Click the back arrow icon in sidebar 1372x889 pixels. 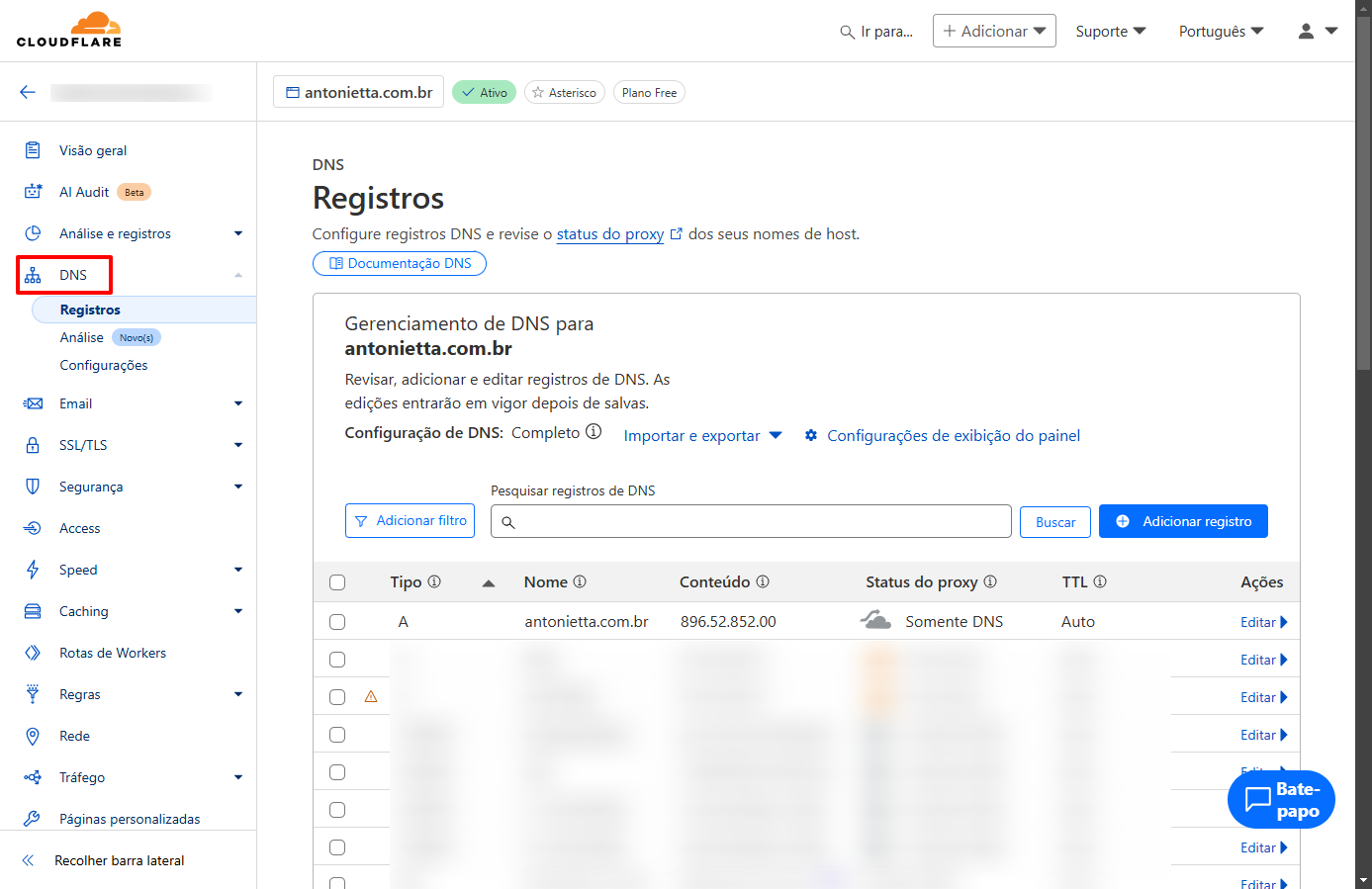coord(28,92)
